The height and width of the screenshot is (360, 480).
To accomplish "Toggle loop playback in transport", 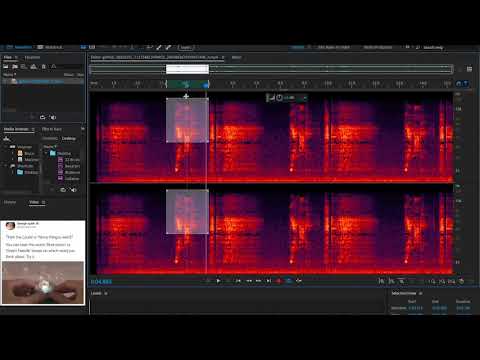I will click(289, 281).
